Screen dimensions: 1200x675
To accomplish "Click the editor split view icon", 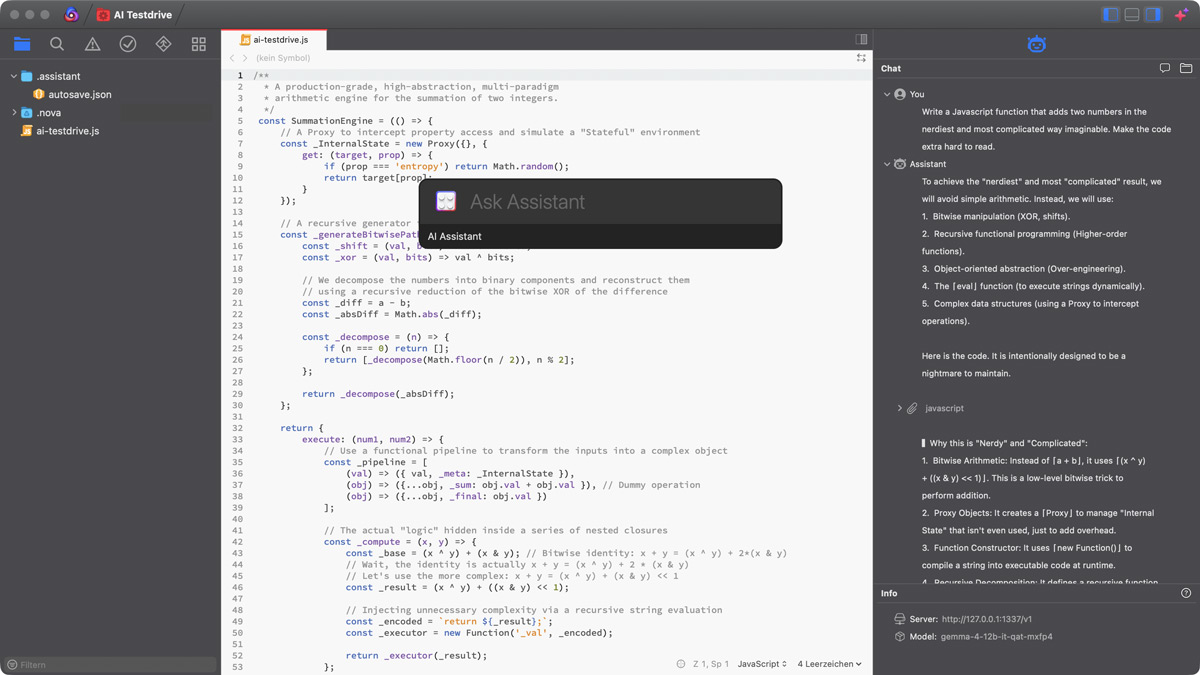I will tap(861, 40).
